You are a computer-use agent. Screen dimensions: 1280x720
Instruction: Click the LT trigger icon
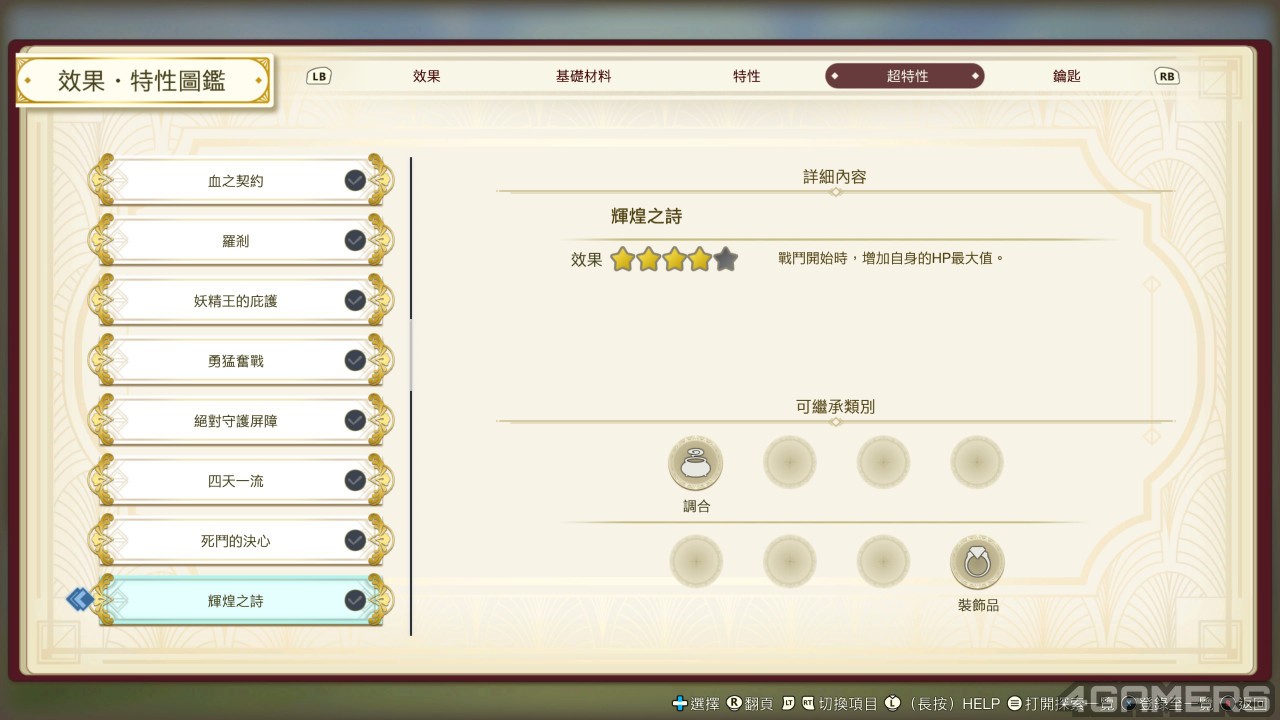790,704
